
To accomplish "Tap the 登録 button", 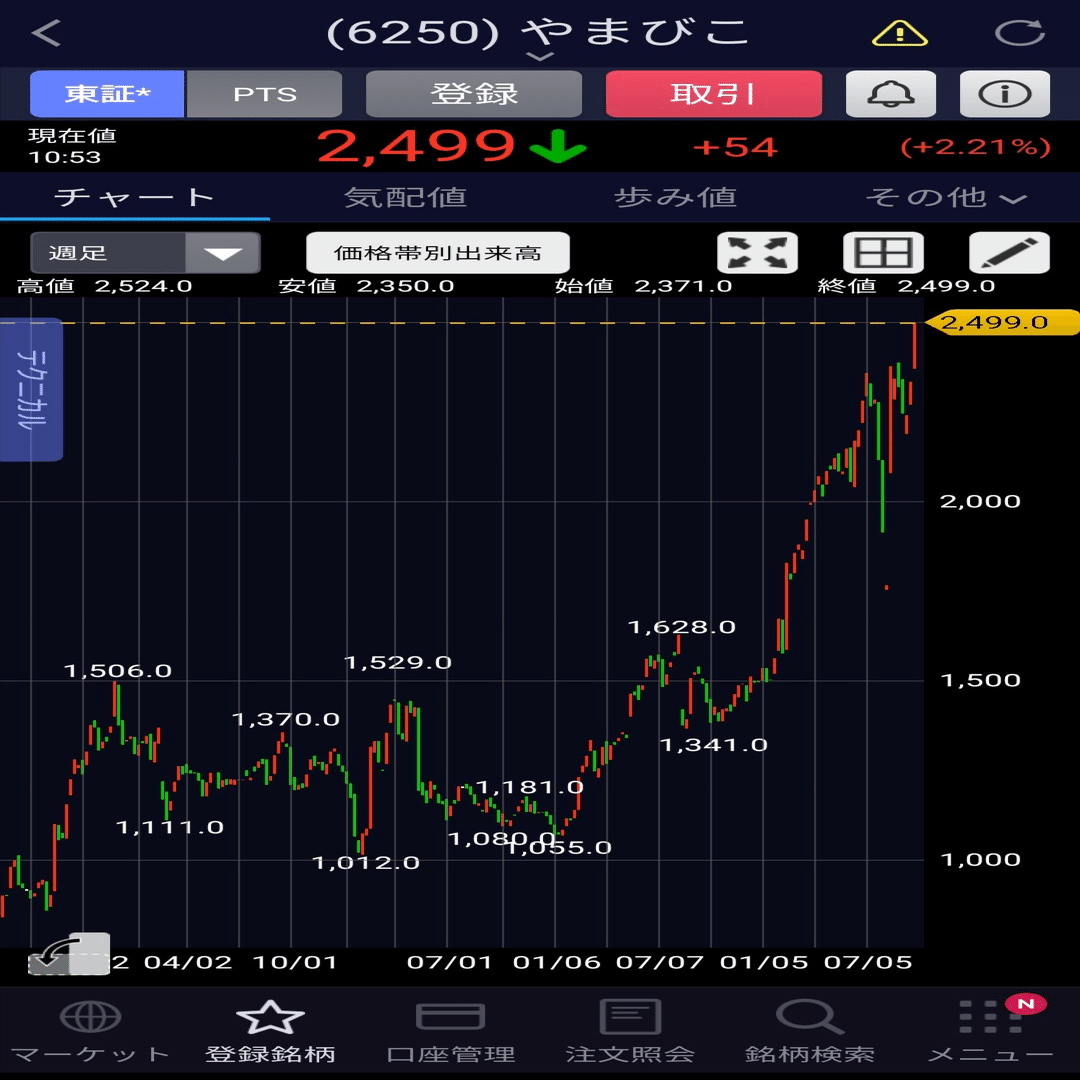I will [474, 94].
